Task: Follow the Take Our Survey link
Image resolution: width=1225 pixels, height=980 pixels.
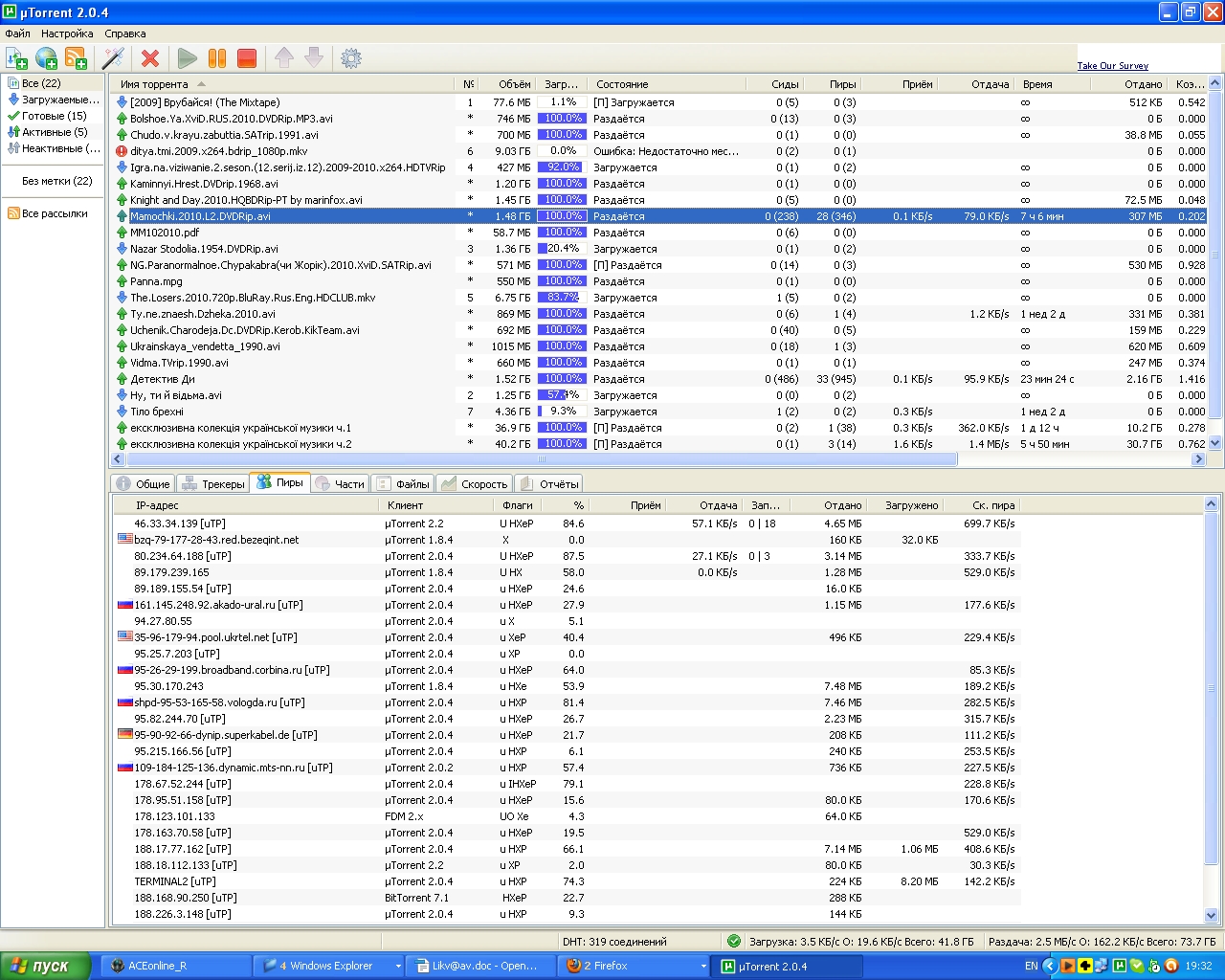Action: click(1113, 66)
